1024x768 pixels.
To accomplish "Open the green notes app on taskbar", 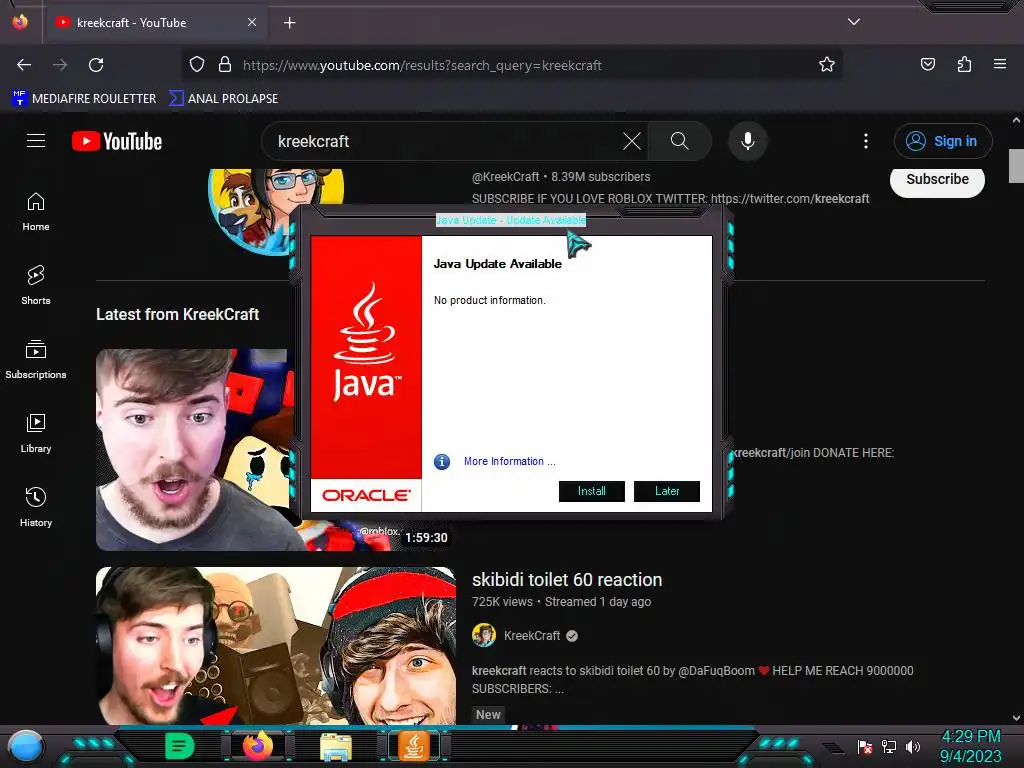I will pyautogui.click(x=180, y=746).
